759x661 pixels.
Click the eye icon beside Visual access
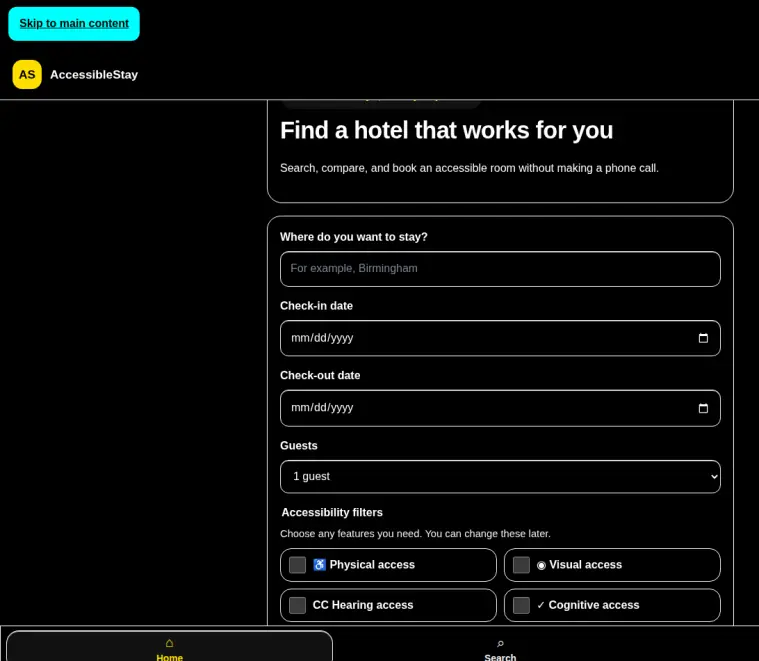coord(541,565)
